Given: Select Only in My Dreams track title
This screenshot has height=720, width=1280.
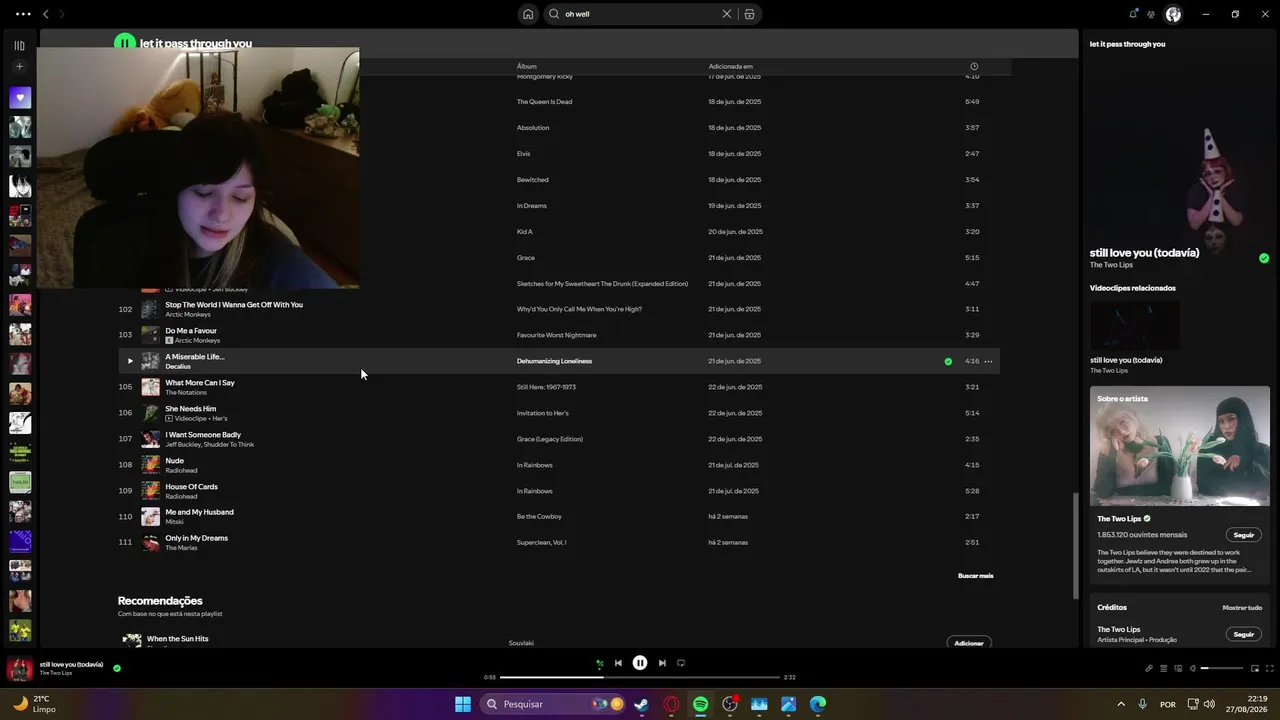Looking at the screenshot, I should (196, 538).
